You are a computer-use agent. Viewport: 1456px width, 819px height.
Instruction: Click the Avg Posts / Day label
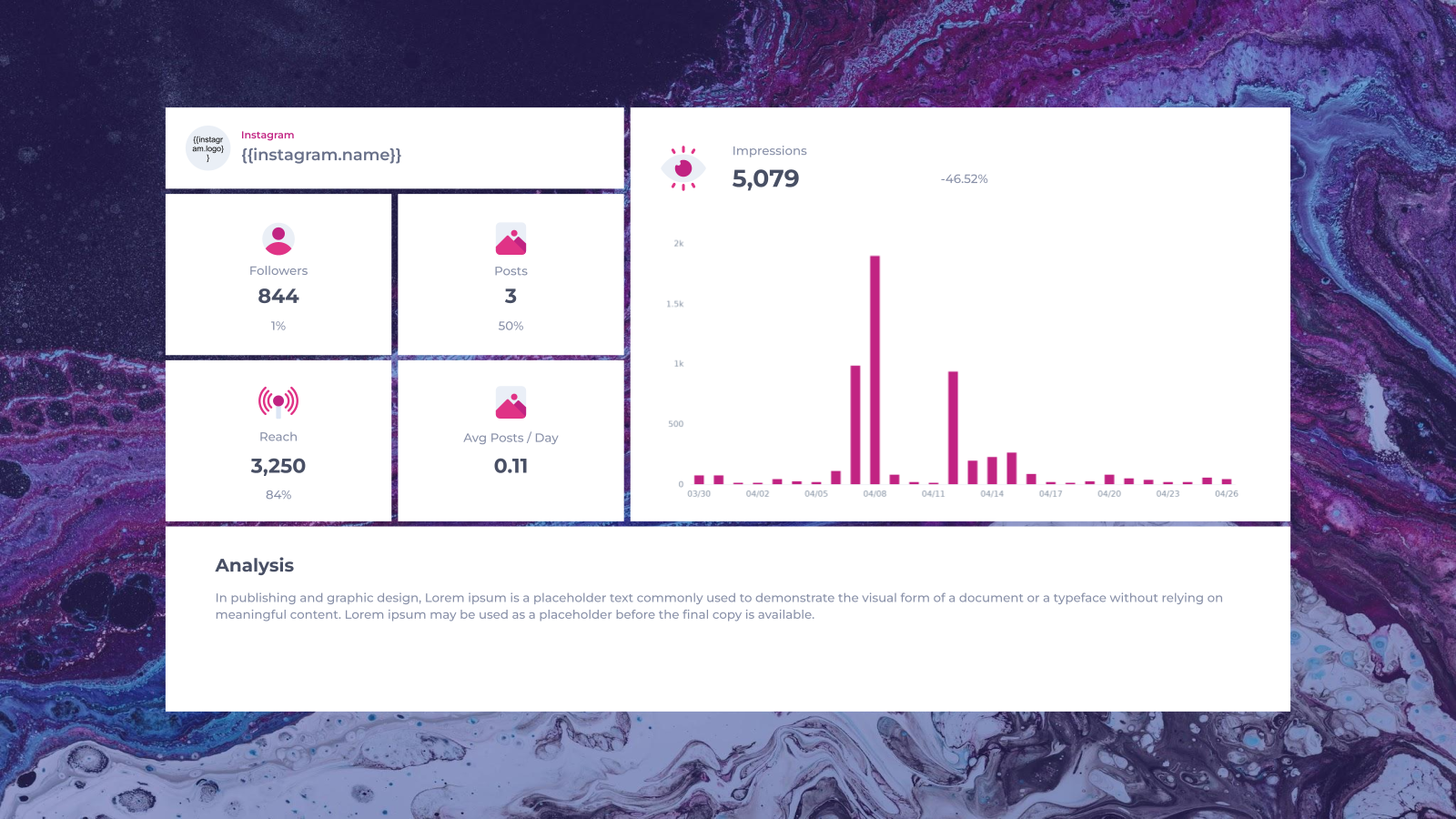click(x=511, y=438)
